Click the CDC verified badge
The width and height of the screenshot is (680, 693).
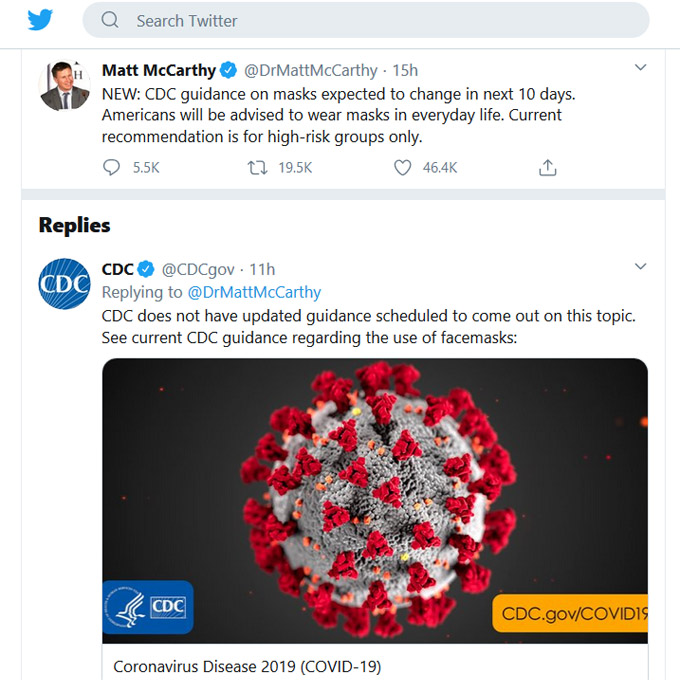(x=146, y=269)
